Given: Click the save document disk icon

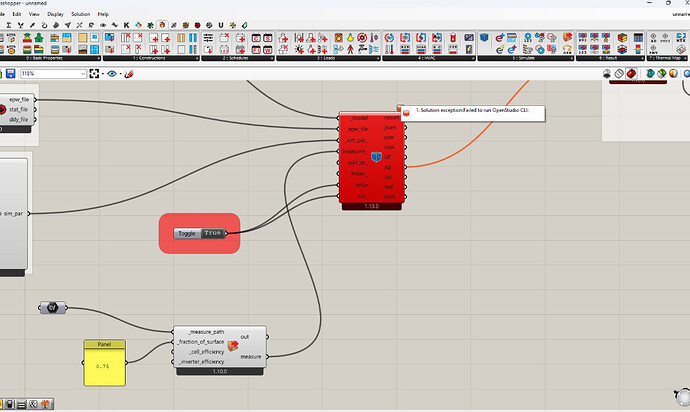Looking at the screenshot, I should pos(11,74).
